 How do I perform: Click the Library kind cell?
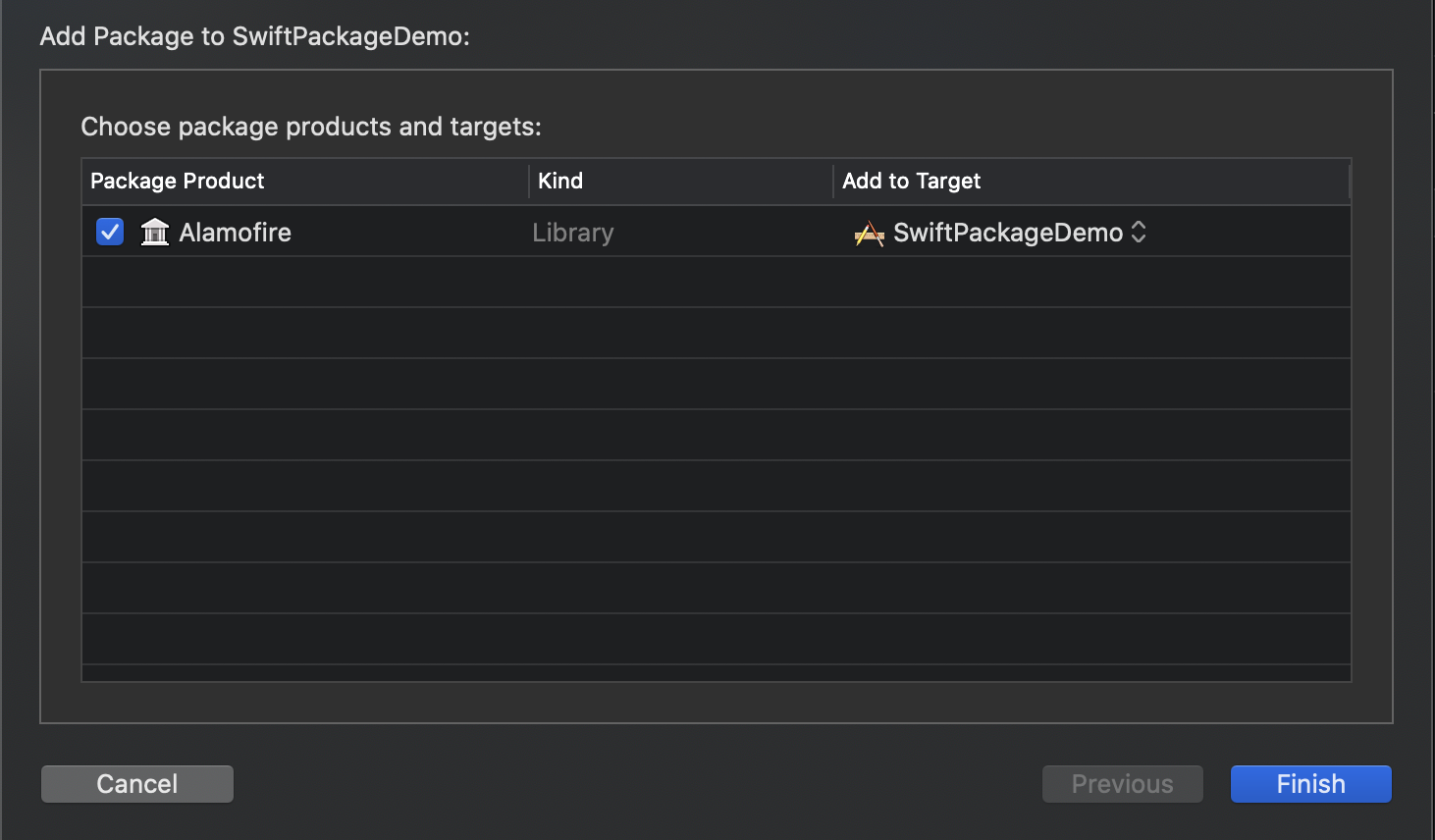point(573,233)
